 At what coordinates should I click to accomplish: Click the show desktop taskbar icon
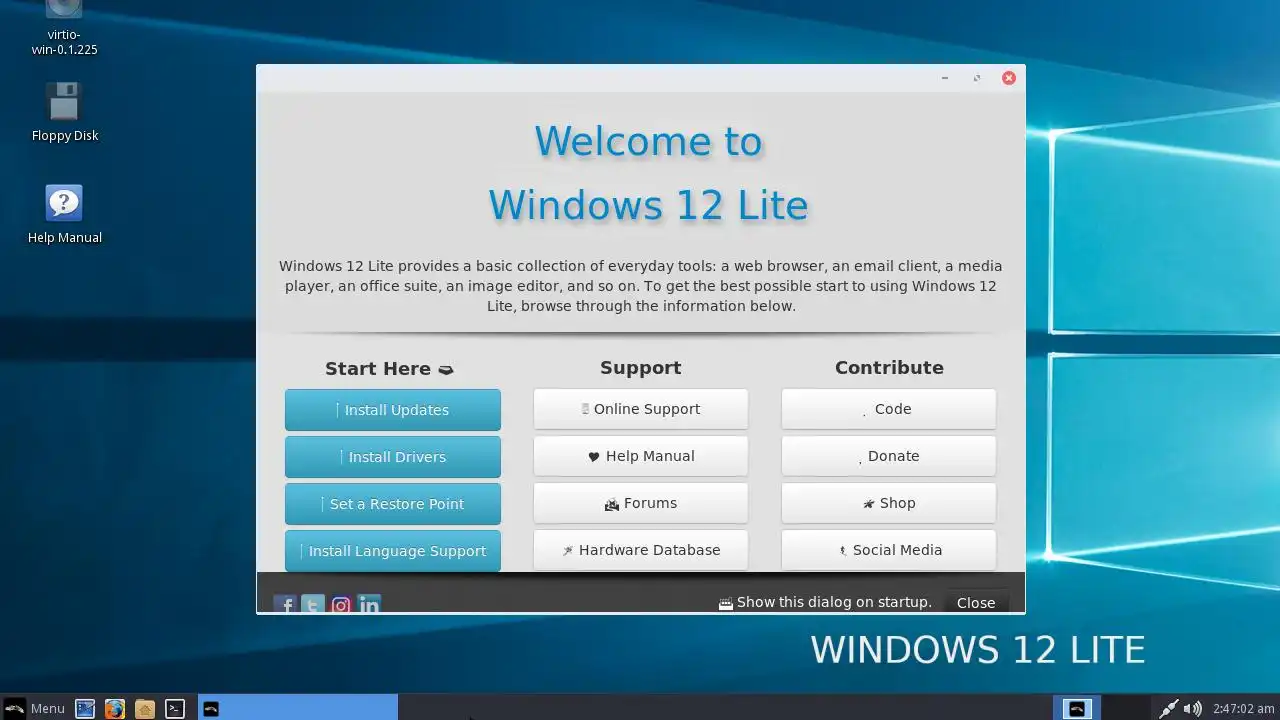click(85, 708)
